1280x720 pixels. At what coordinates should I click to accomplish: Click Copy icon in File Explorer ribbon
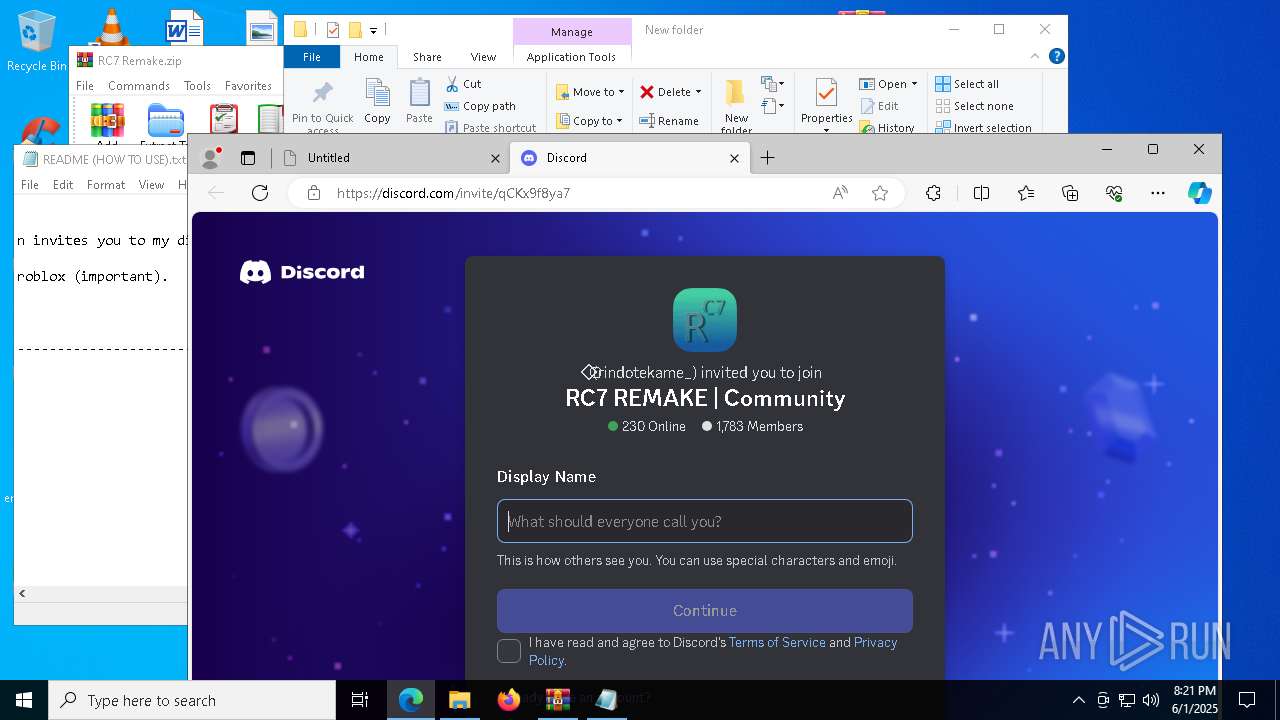(x=377, y=101)
